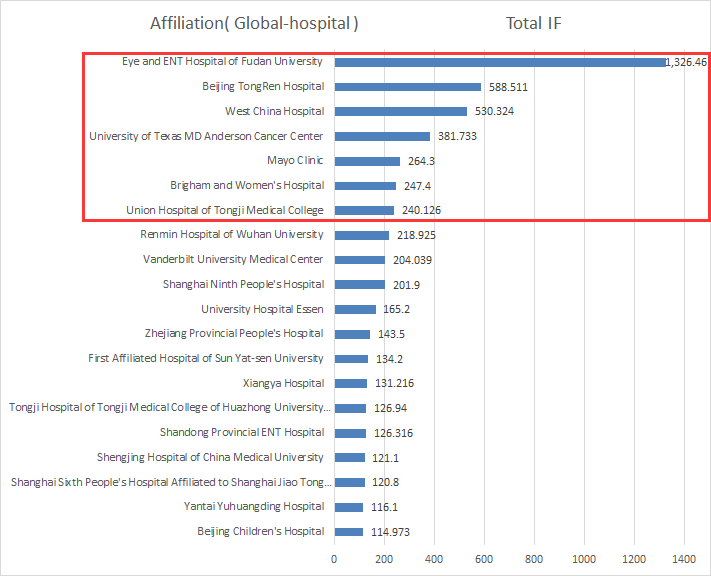The height and width of the screenshot is (576, 711).
Task: Click Renmin Hospital of Wuhan University label
Action: 232,234
